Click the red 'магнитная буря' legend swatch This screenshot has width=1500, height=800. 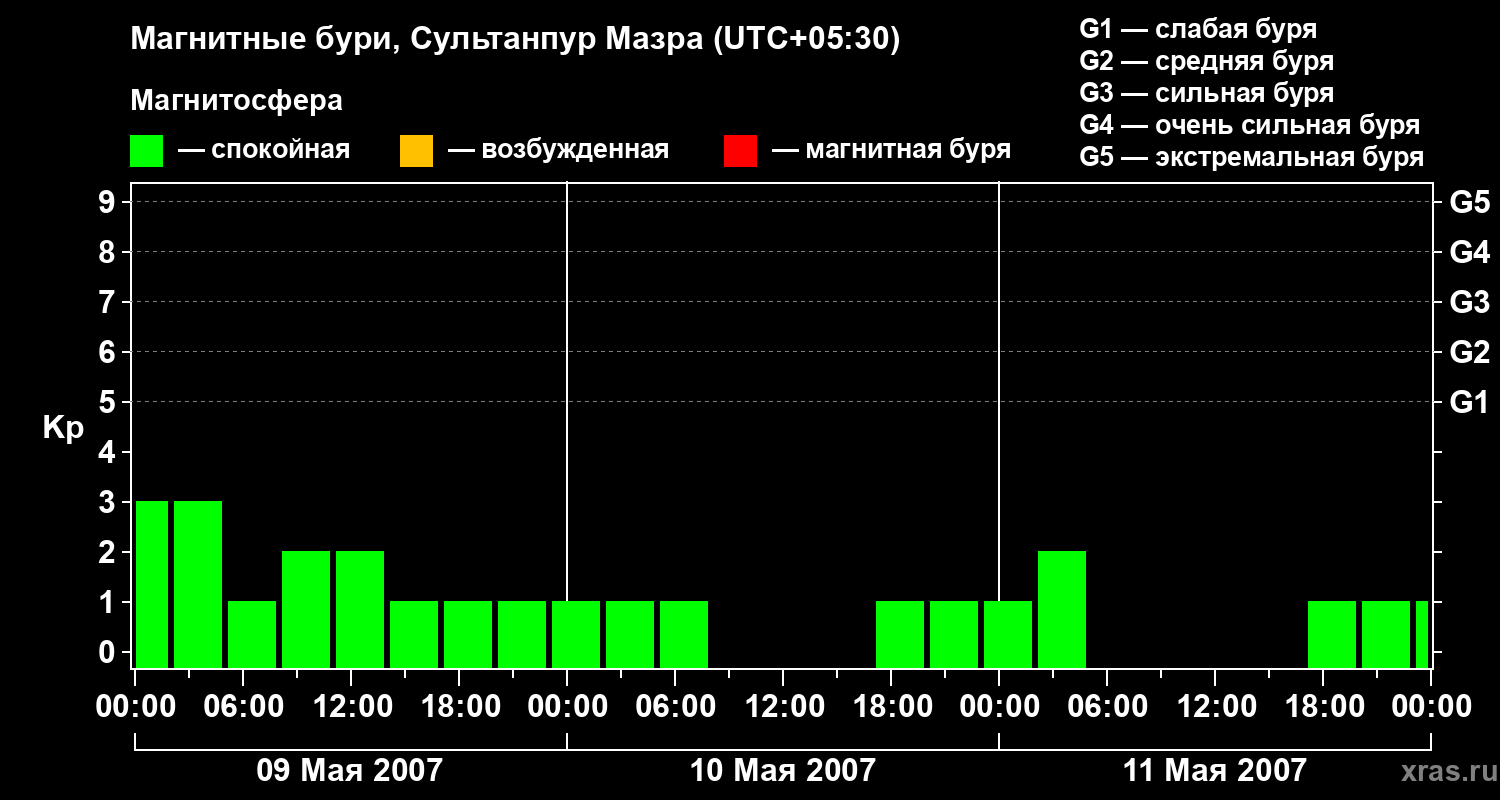pos(740,151)
